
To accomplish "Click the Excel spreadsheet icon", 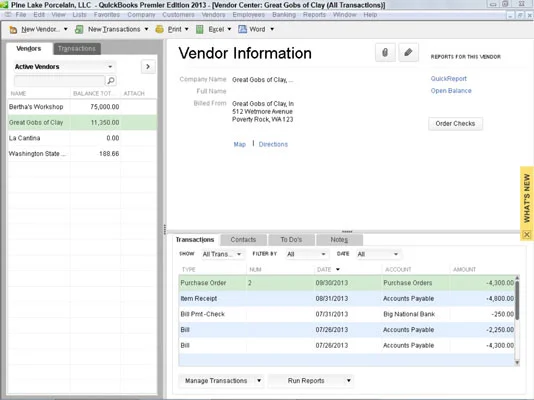I will pyautogui.click(x=200, y=30).
